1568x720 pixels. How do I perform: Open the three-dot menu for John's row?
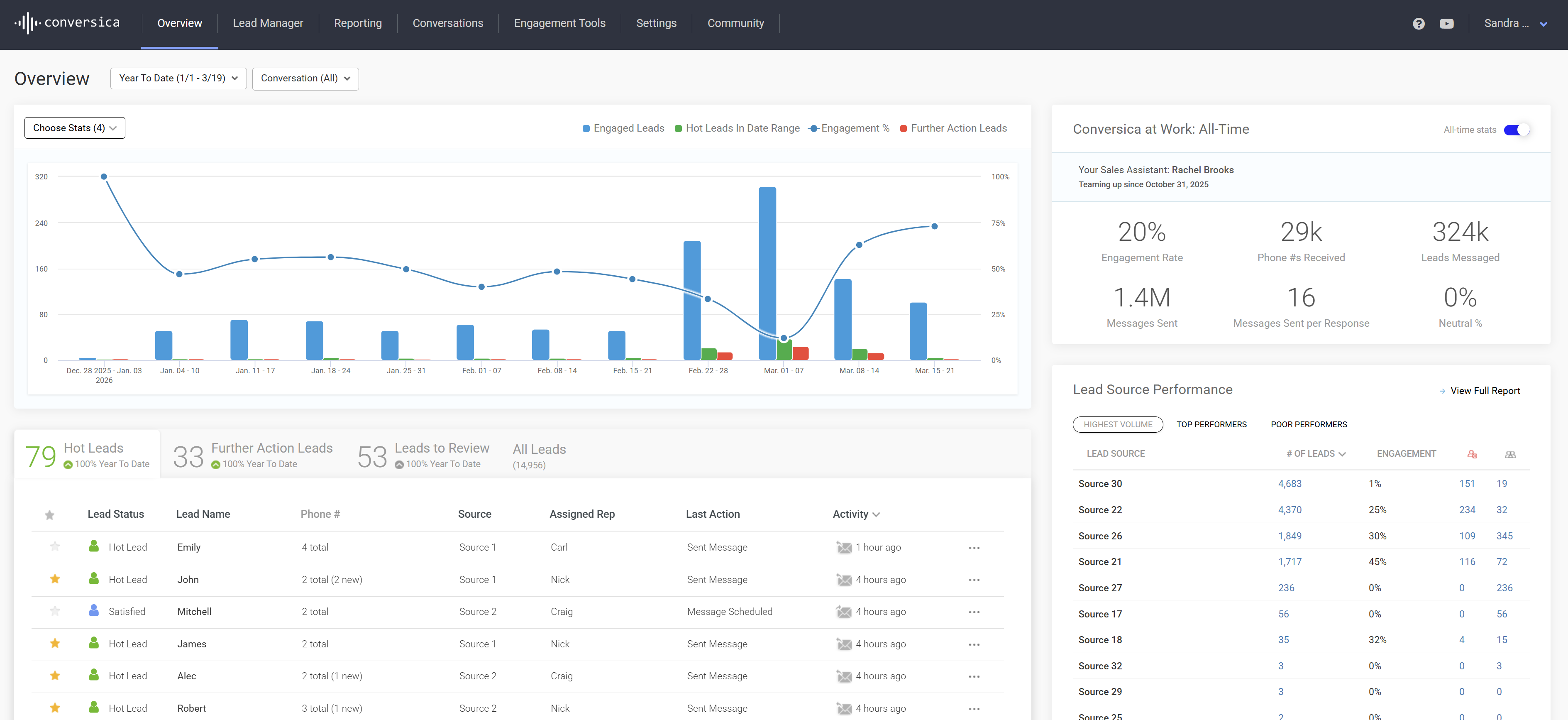(x=974, y=580)
